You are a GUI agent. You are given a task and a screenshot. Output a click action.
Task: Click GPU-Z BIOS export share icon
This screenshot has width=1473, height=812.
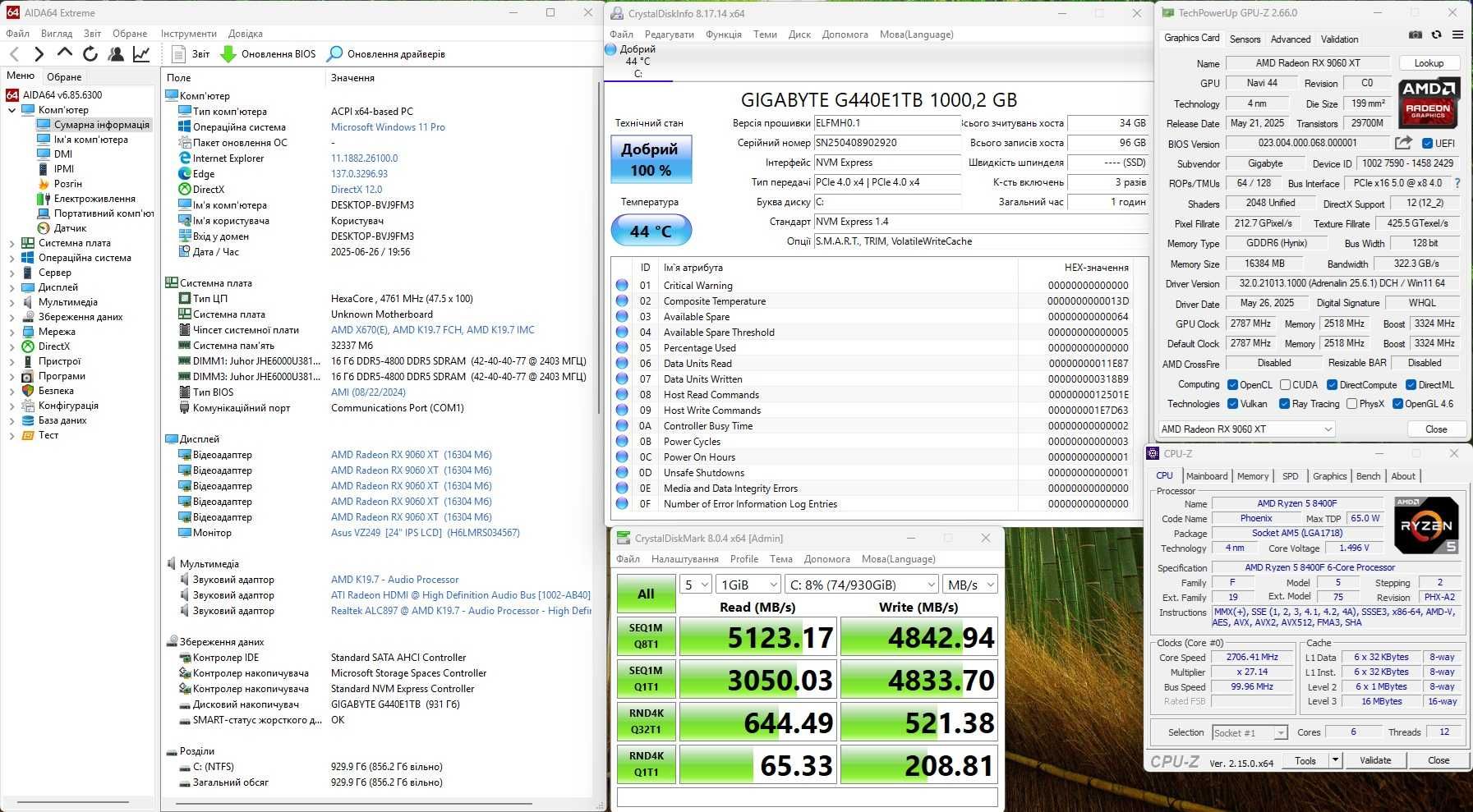[1403, 143]
